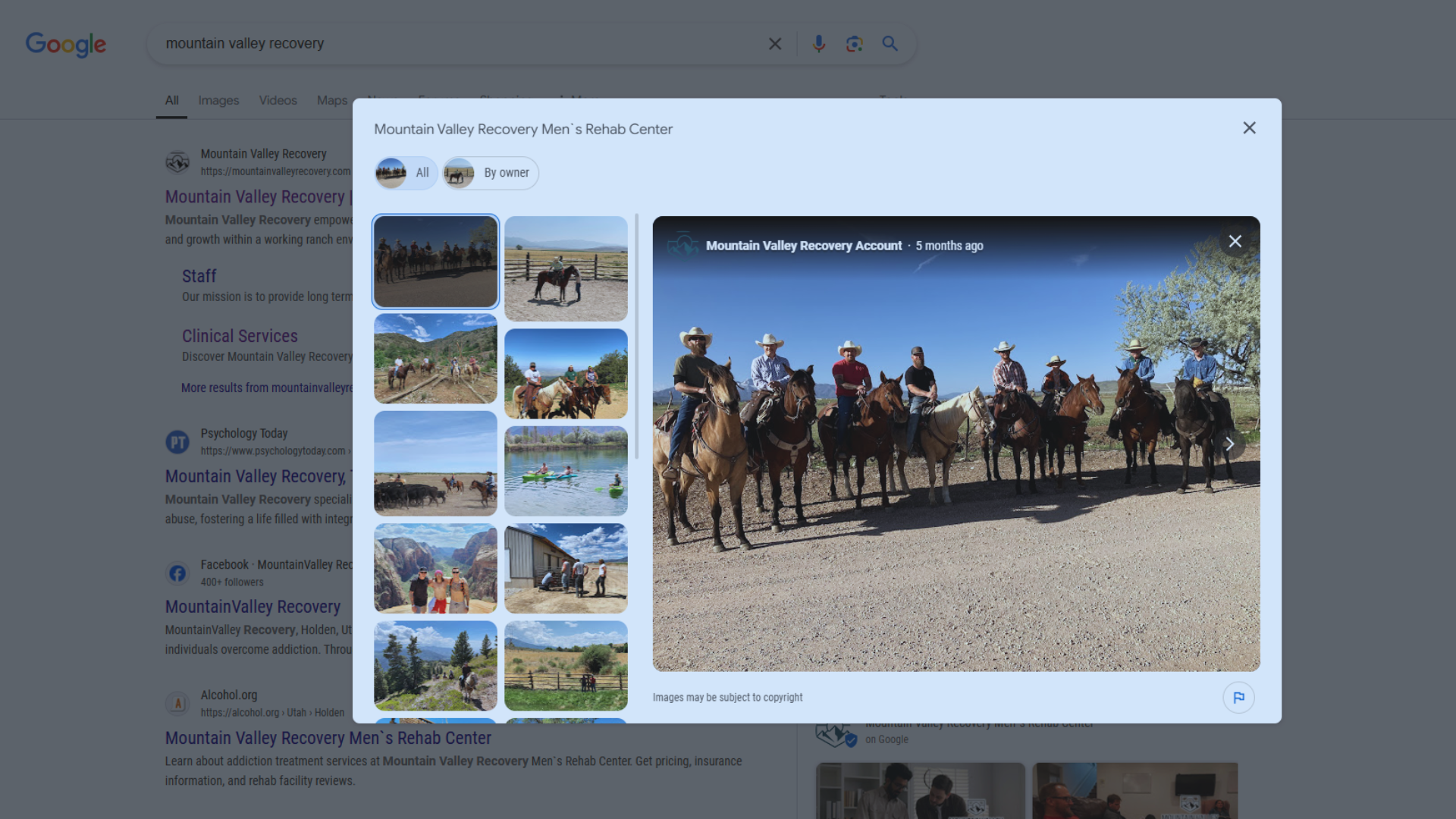Go to next photo with right chevron
1456x819 pixels.
point(1229,444)
